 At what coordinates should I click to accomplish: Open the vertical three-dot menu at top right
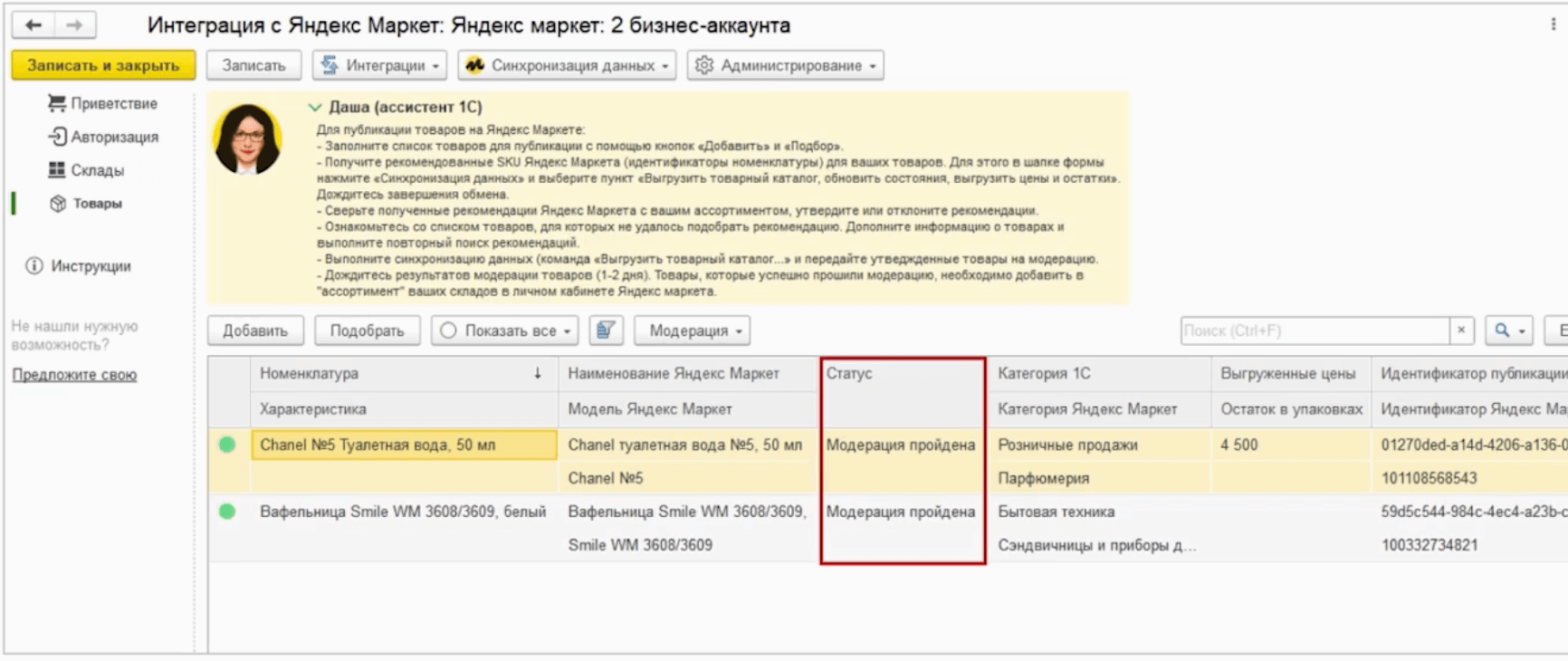(1554, 24)
